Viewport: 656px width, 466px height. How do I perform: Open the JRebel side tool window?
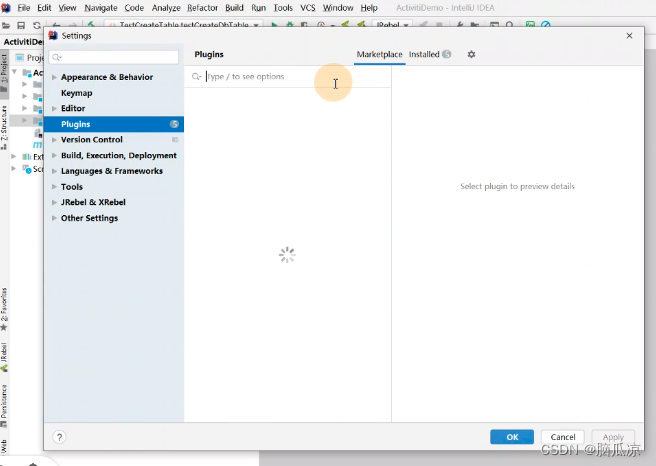[4, 357]
